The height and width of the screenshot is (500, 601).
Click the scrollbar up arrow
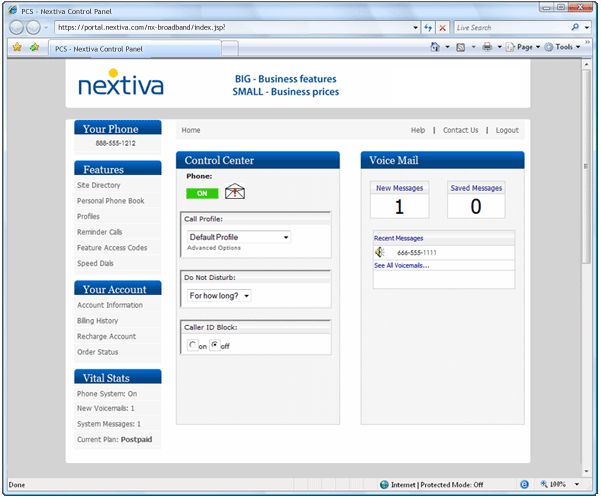586,64
